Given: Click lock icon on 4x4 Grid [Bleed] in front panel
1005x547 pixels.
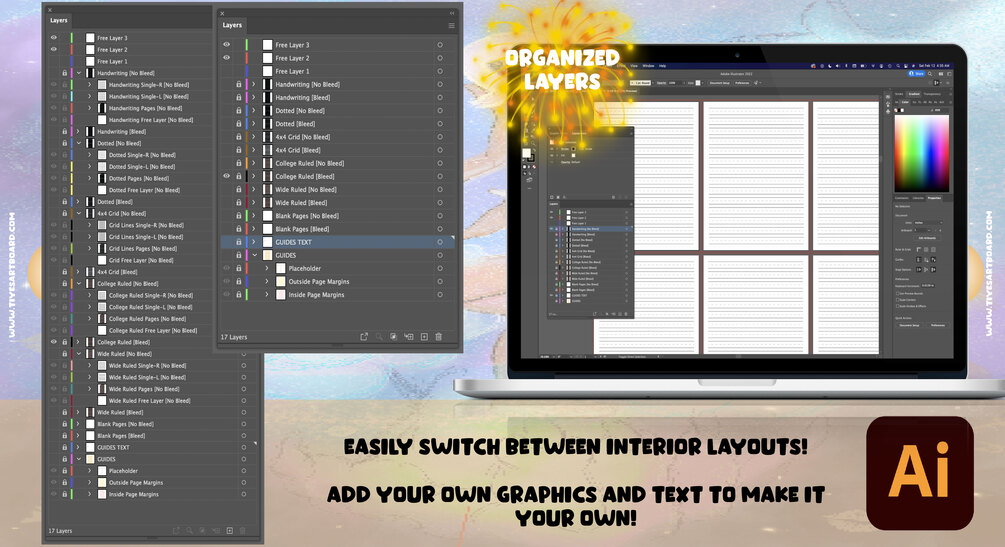Looking at the screenshot, I should click(238, 150).
